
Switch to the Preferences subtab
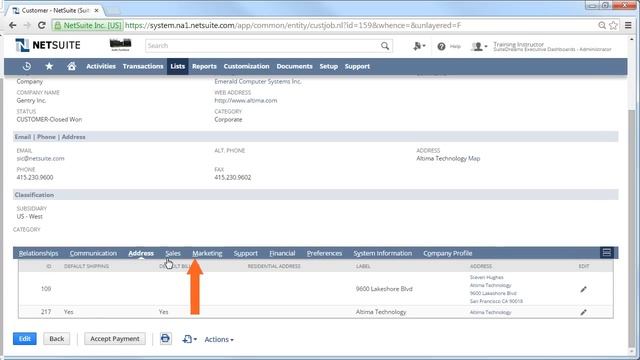[x=324, y=253]
